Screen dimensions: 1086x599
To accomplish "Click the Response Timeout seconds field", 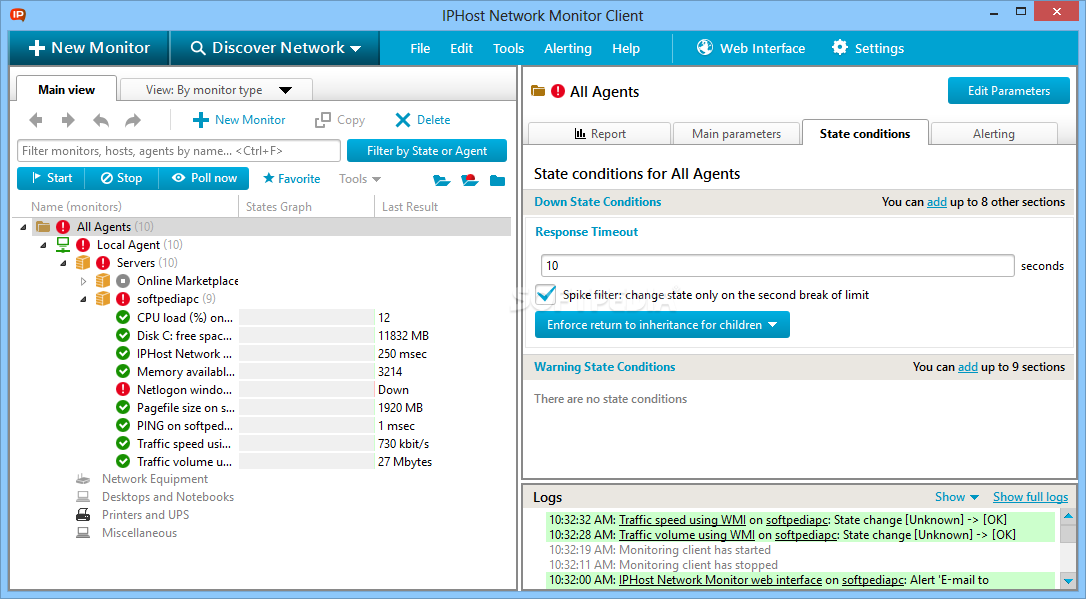I will coord(777,265).
